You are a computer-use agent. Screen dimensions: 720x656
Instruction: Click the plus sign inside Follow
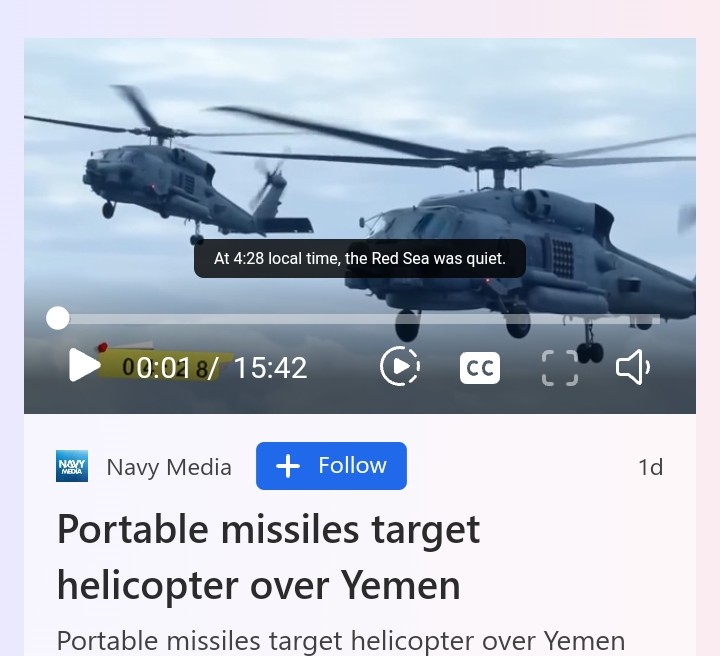(x=288, y=466)
